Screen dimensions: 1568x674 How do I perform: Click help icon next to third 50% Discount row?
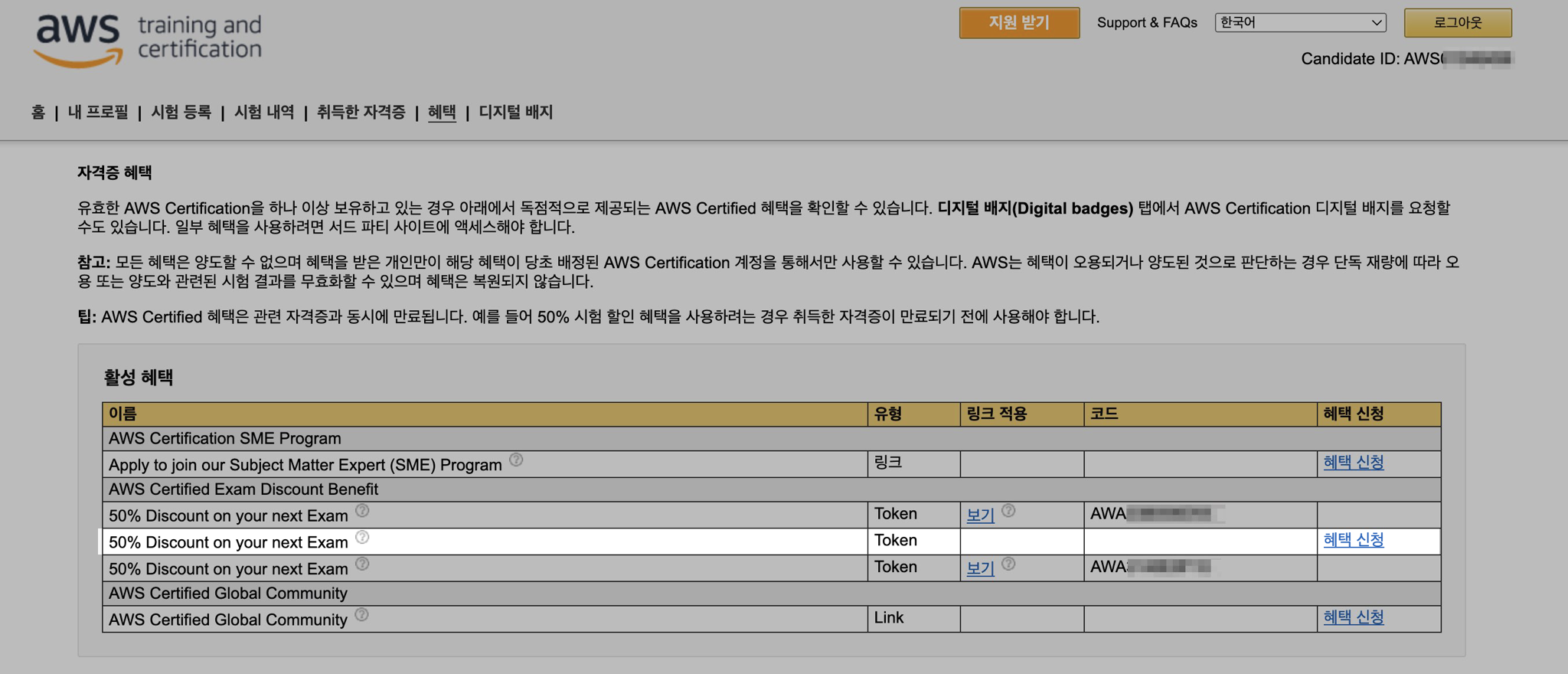pyautogui.click(x=362, y=564)
